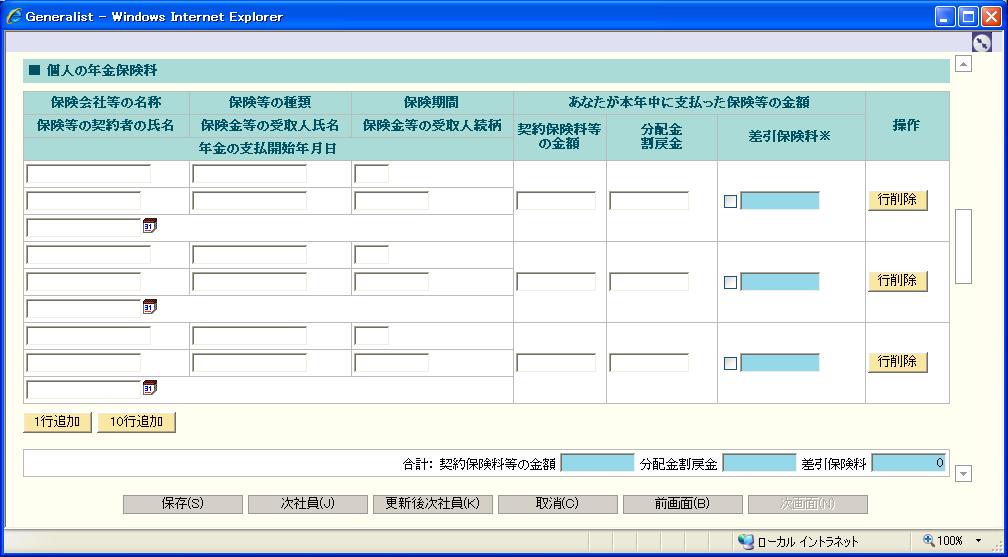Viewport: 1008px width, 557px height.
Task: Open calendar picker in third pension row
Action: (150, 388)
